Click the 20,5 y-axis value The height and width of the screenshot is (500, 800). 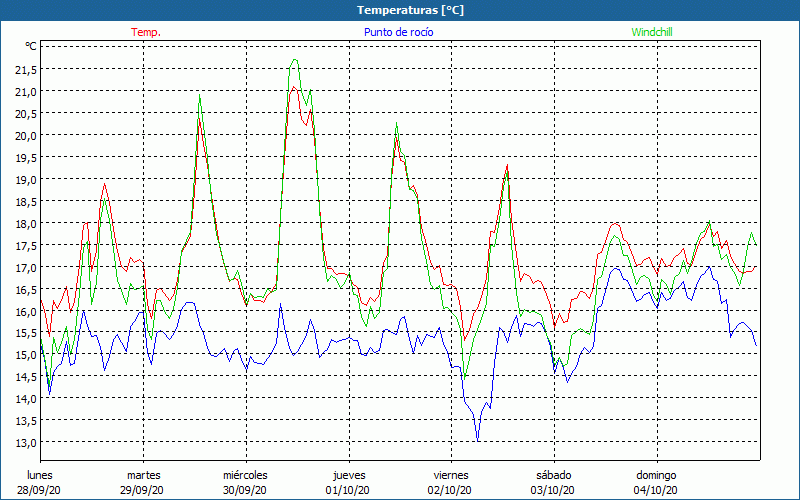26,114
